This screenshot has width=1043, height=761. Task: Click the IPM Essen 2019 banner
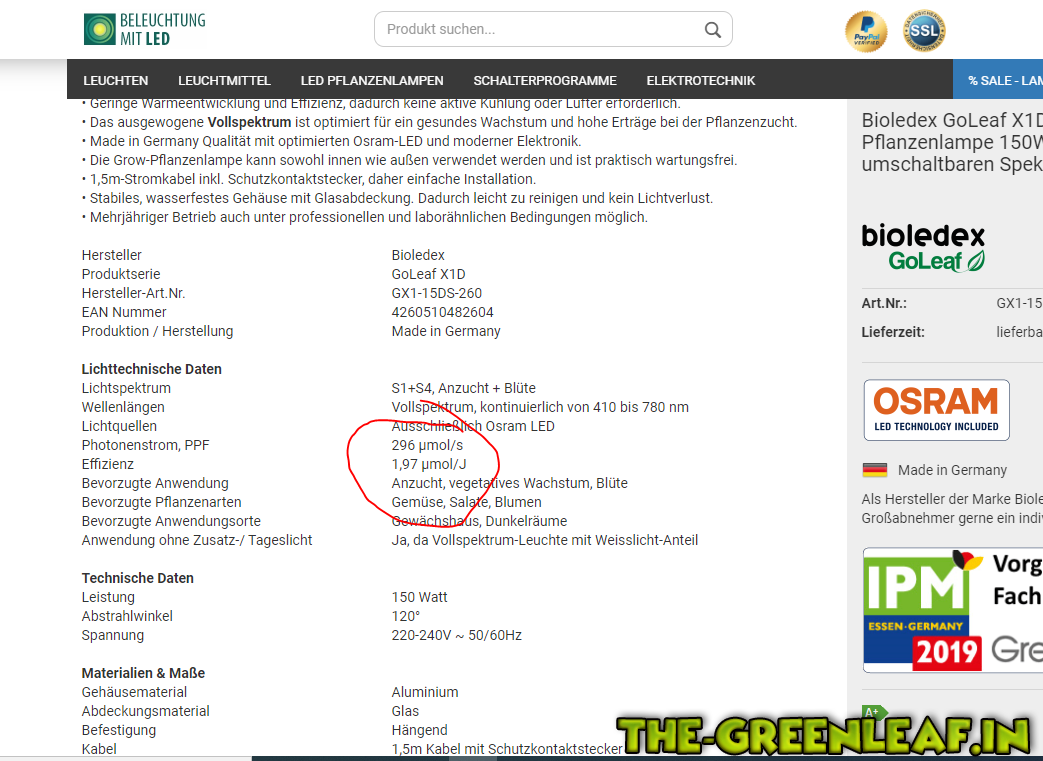[x=952, y=610]
